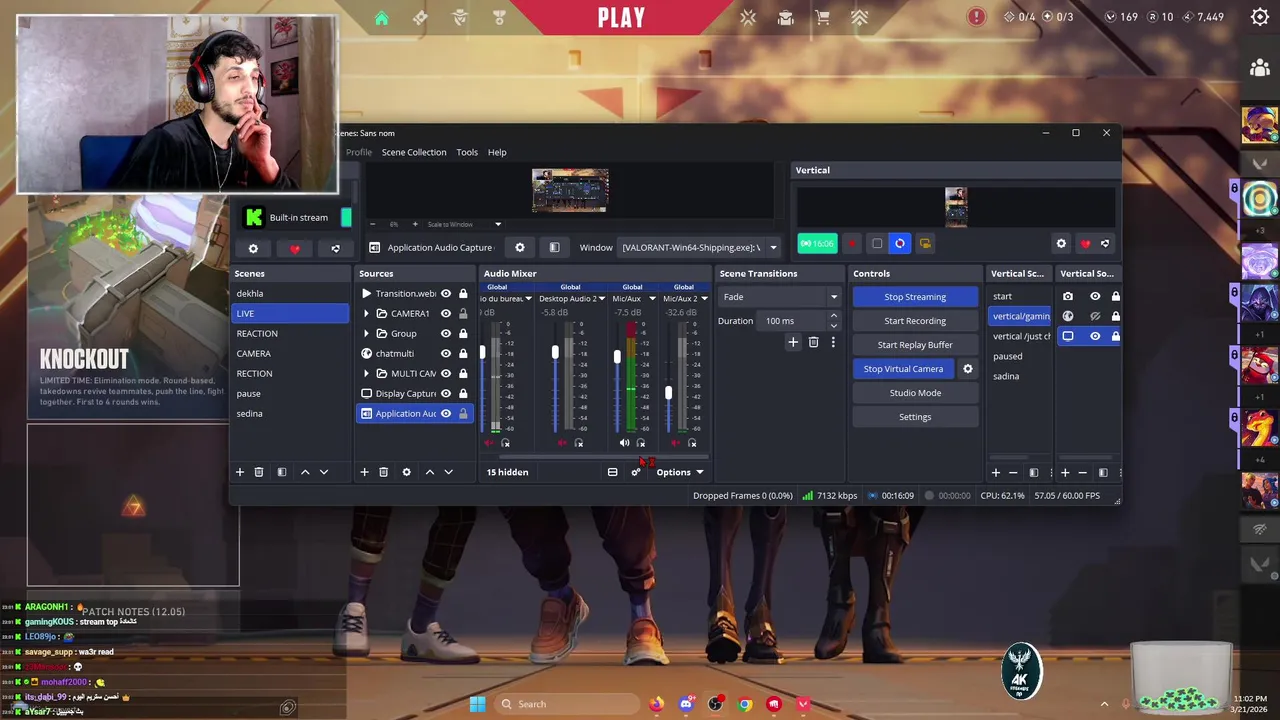Open Valorant settings gear

tap(1260, 16)
